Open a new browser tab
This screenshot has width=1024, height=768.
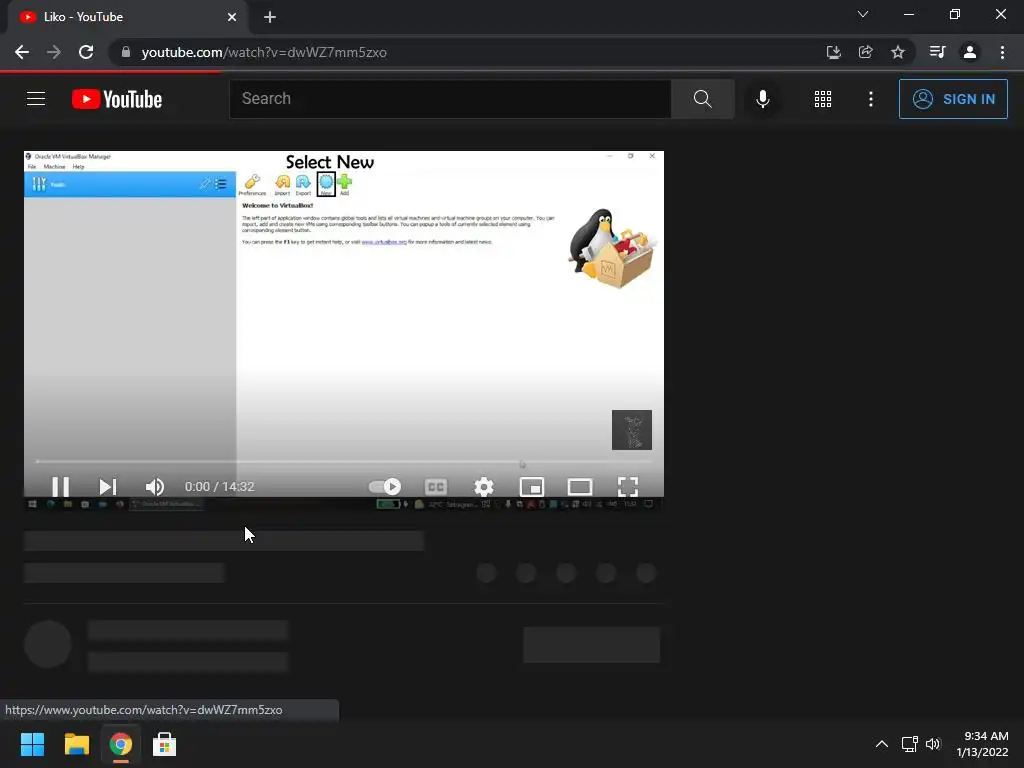pos(270,17)
